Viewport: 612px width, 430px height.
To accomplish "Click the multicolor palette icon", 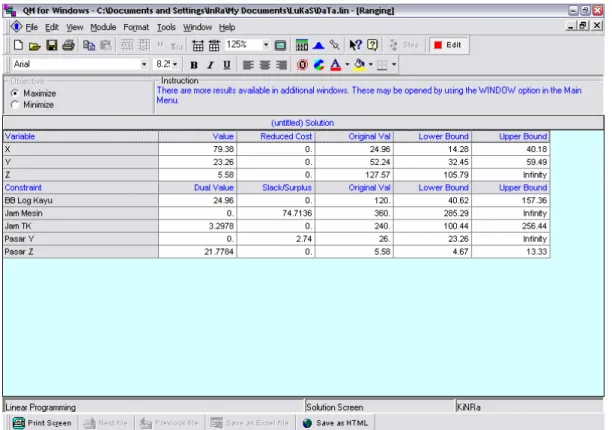I will pyautogui.click(x=319, y=65).
